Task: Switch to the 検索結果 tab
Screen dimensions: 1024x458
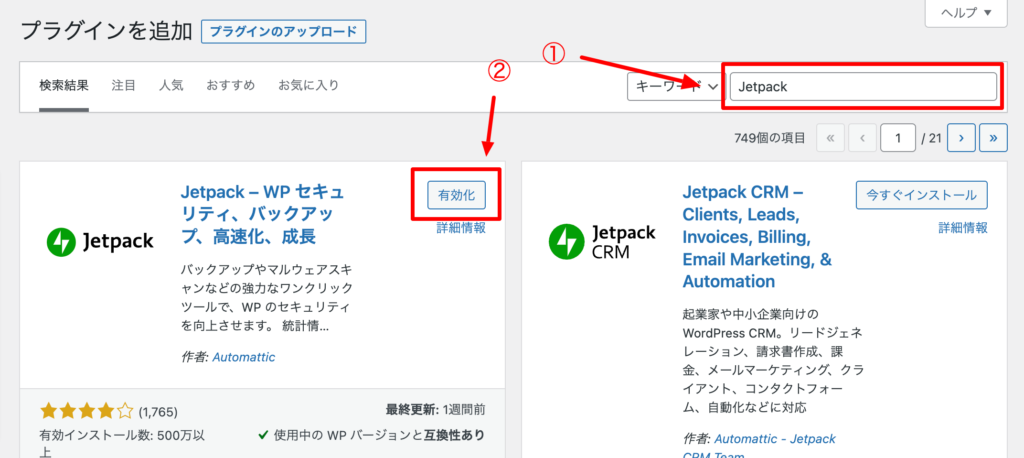Action: point(64,85)
